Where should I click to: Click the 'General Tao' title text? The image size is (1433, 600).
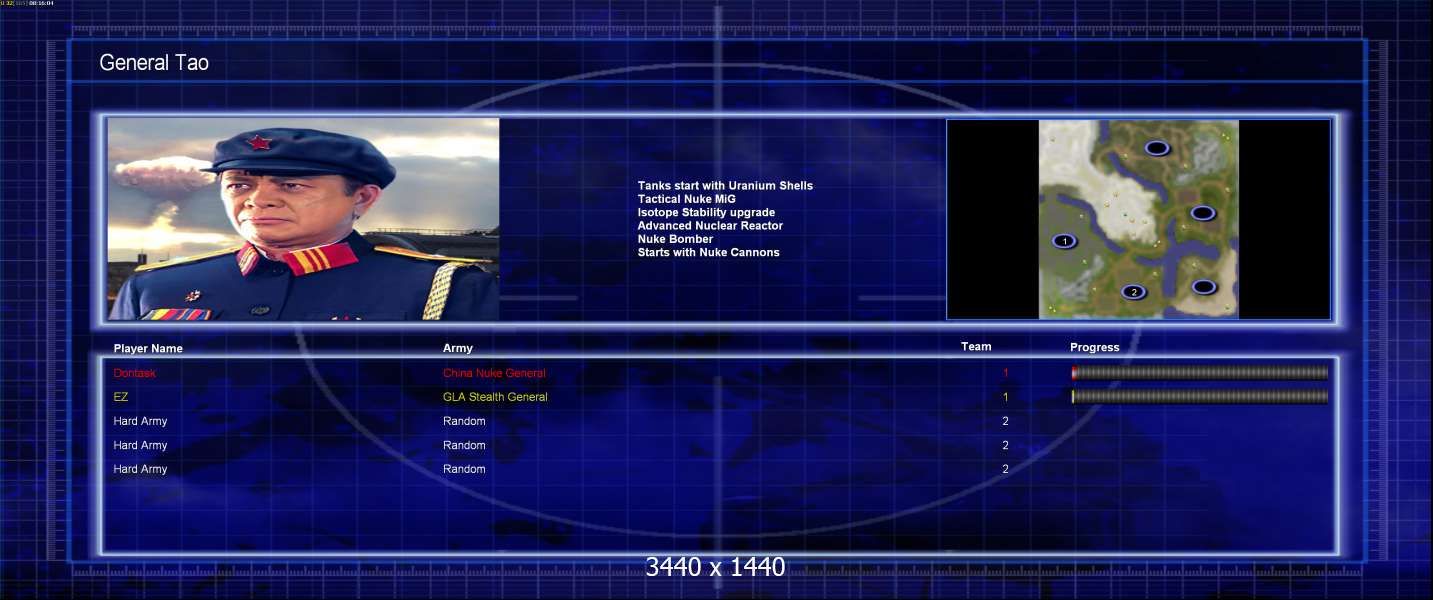pyautogui.click(x=154, y=63)
